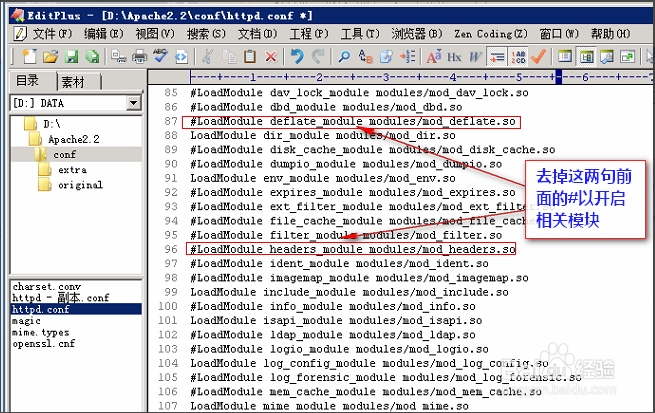Open the [D:] DATA drive dropdown
The image size is (655, 413).
(x=134, y=103)
